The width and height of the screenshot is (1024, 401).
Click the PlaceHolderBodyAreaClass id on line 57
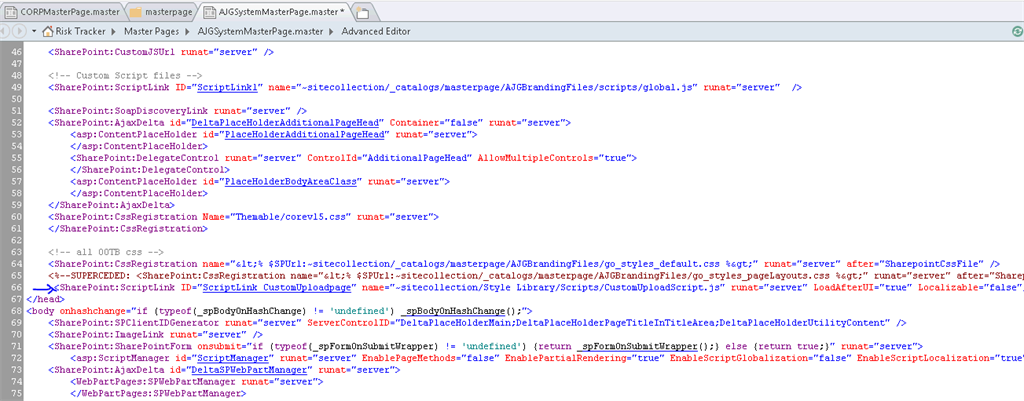(293, 181)
